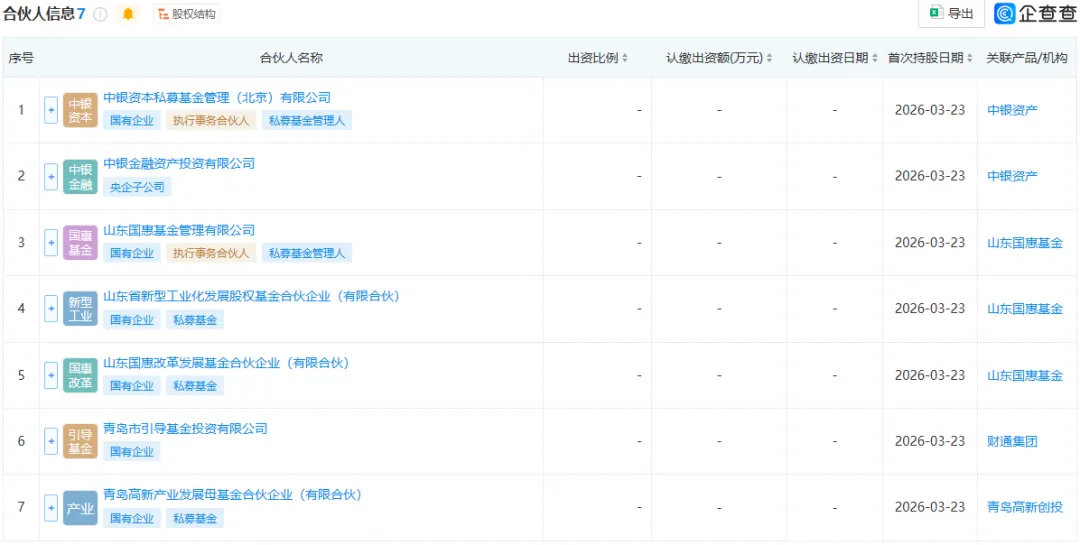The image size is (1080, 545).
Task: Expand row 6 青岛市引导基金投资 plus button
Action: (x=50, y=442)
